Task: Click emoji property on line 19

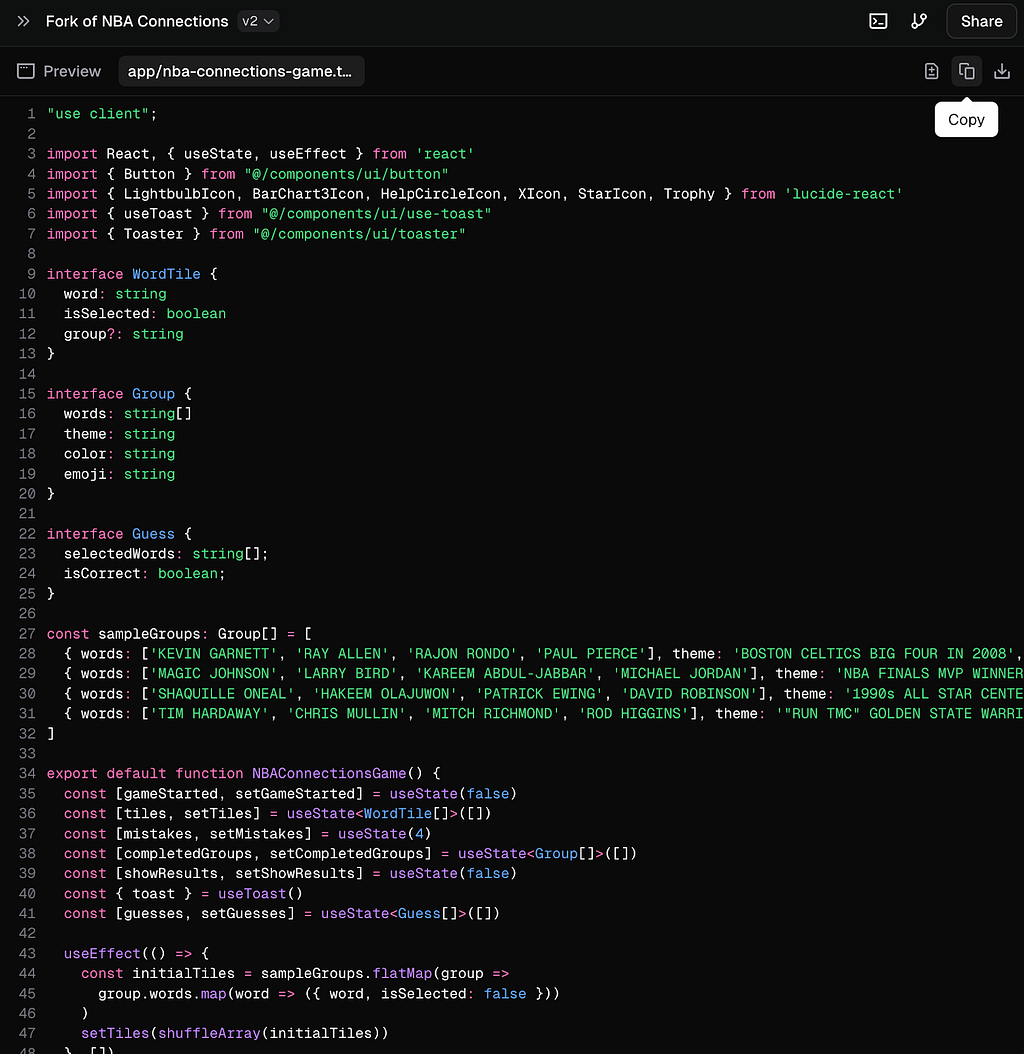Action: click(85, 473)
